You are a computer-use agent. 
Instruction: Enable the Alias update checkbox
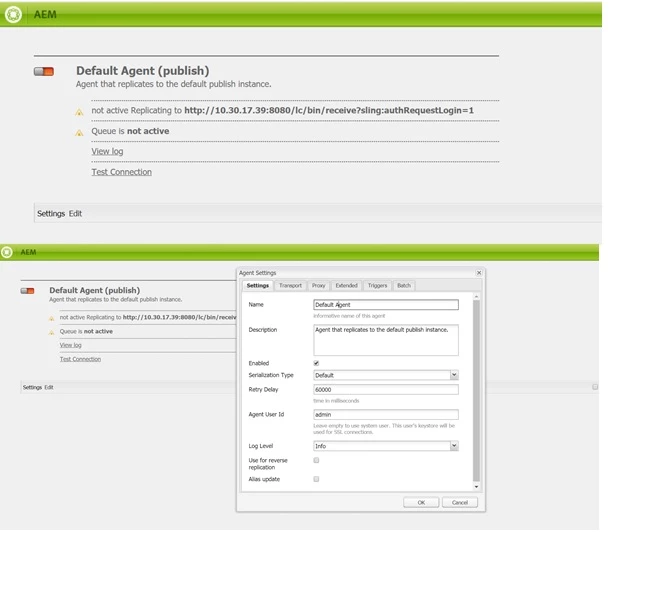point(316,479)
